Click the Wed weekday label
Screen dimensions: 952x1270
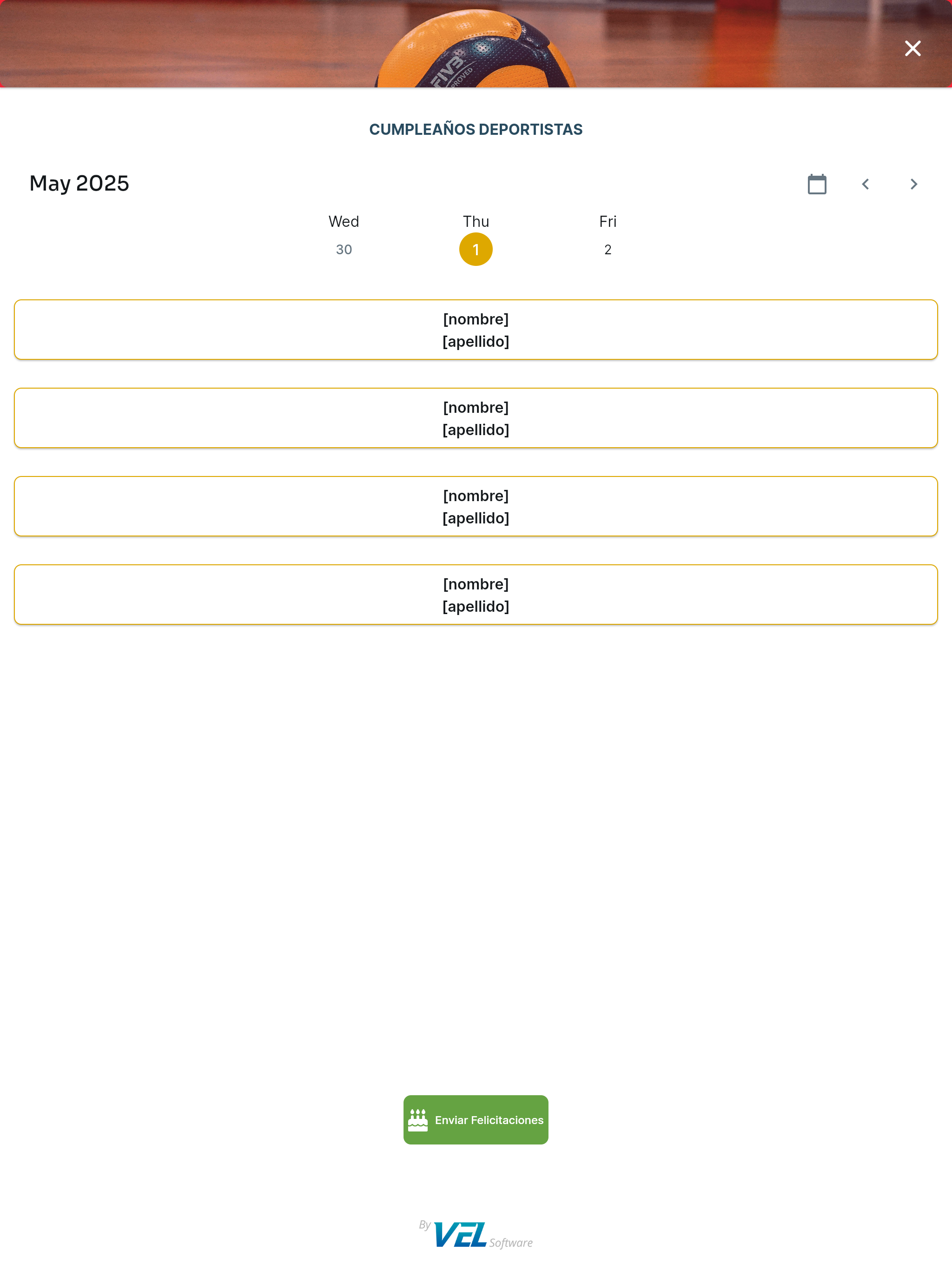(344, 222)
